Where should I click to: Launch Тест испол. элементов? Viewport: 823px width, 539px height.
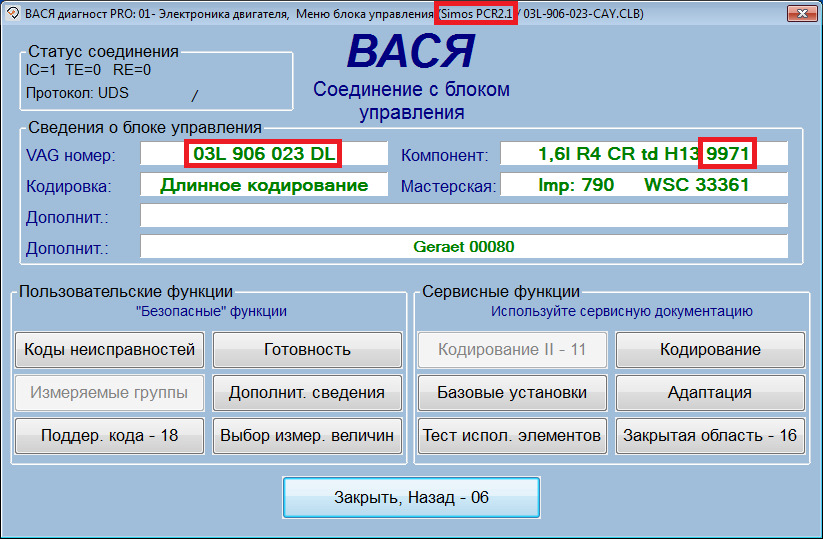pyautogui.click(x=511, y=436)
